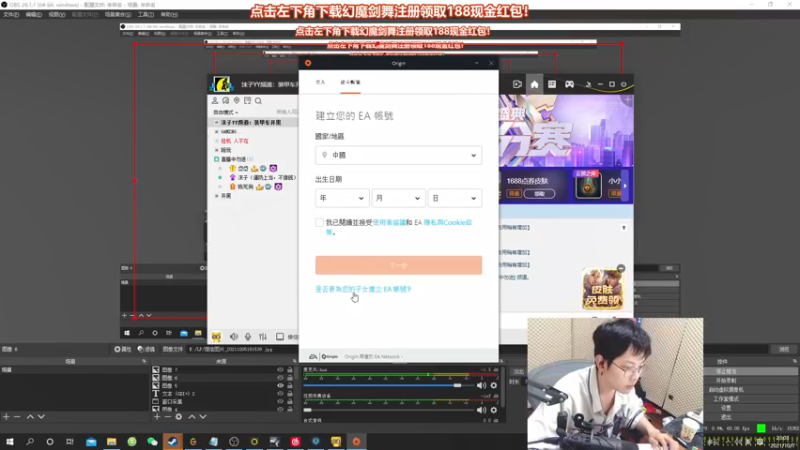The height and width of the screenshot is (450, 800).
Task: Open the 使用者協議 link
Action: pyautogui.click(x=389, y=222)
